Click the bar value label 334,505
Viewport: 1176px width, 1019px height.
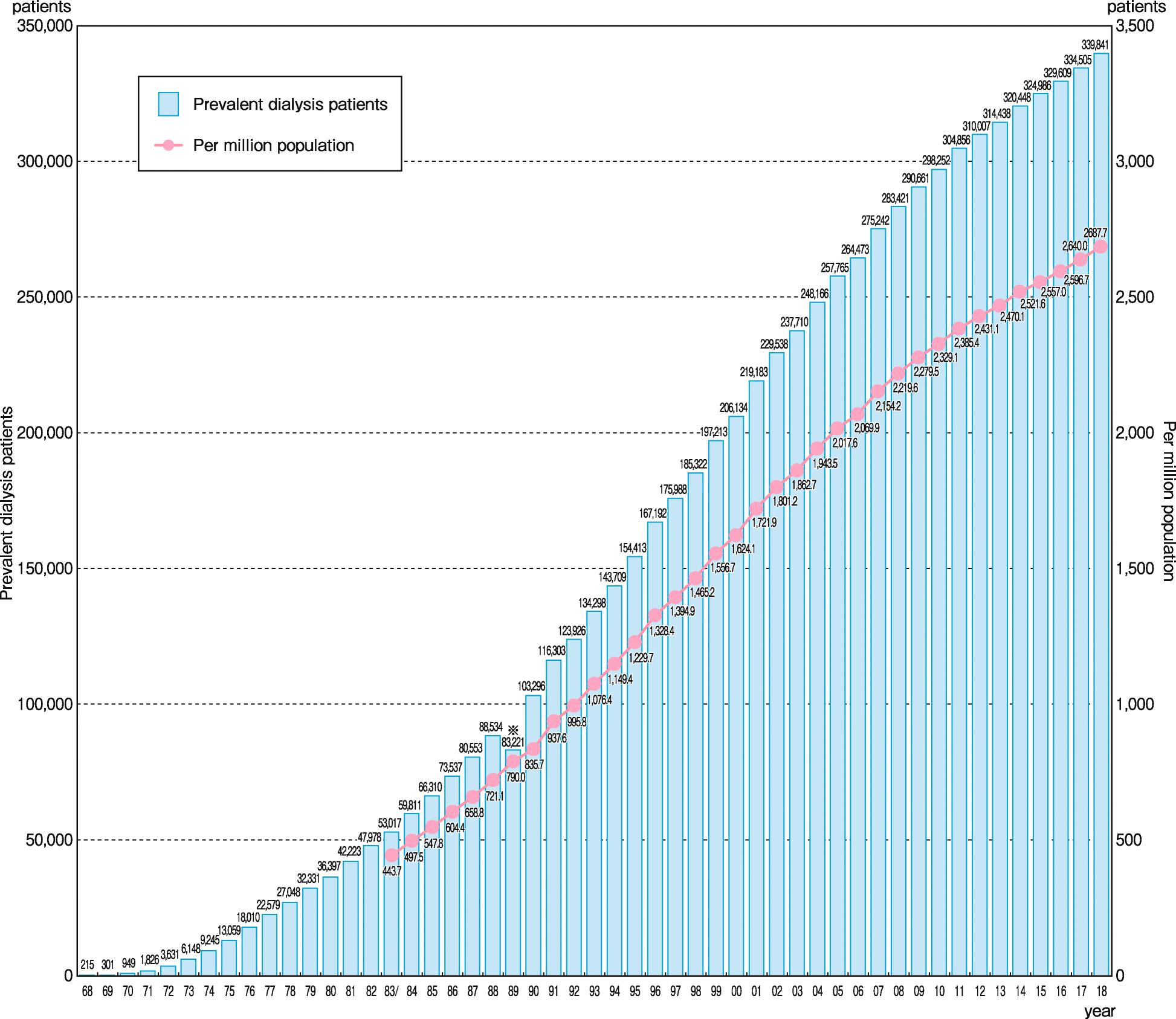[x=1077, y=60]
